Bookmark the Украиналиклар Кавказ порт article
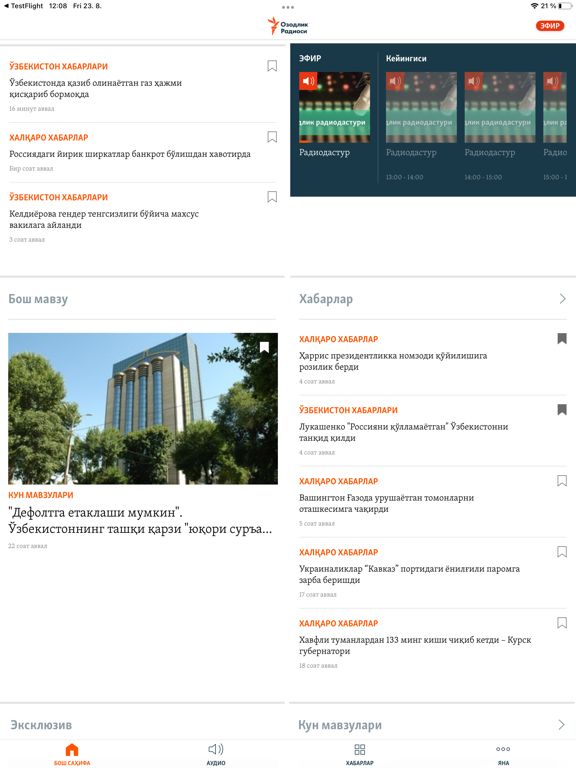Image resolution: width=576 pixels, height=768 pixels. (x=562, y=552)
